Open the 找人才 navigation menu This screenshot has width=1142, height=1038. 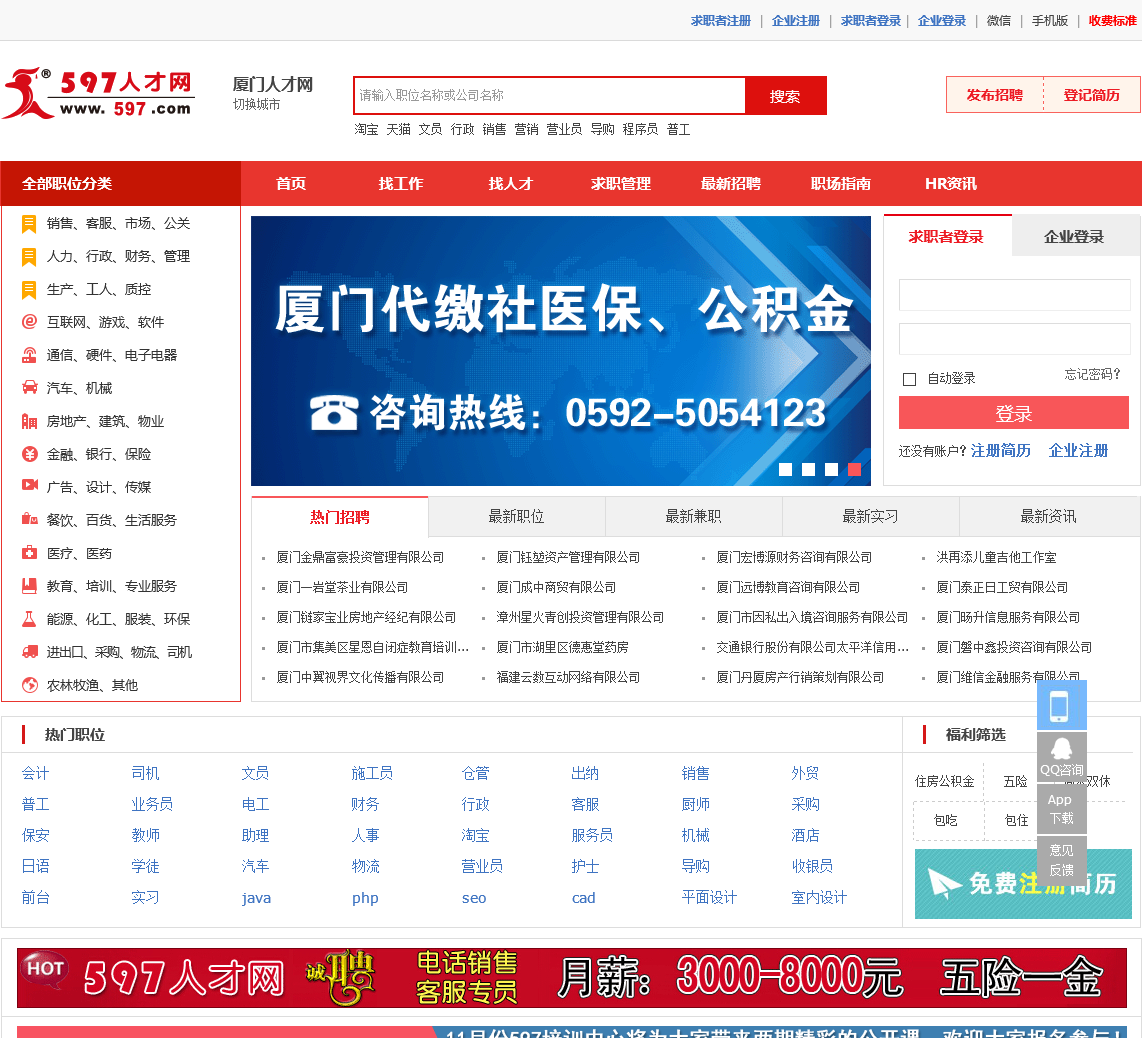pos(511,184)
